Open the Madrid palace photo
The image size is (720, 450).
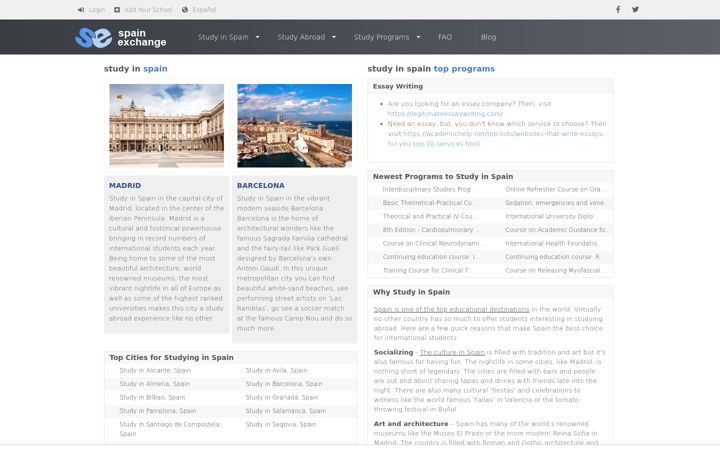tap(167, 125)
